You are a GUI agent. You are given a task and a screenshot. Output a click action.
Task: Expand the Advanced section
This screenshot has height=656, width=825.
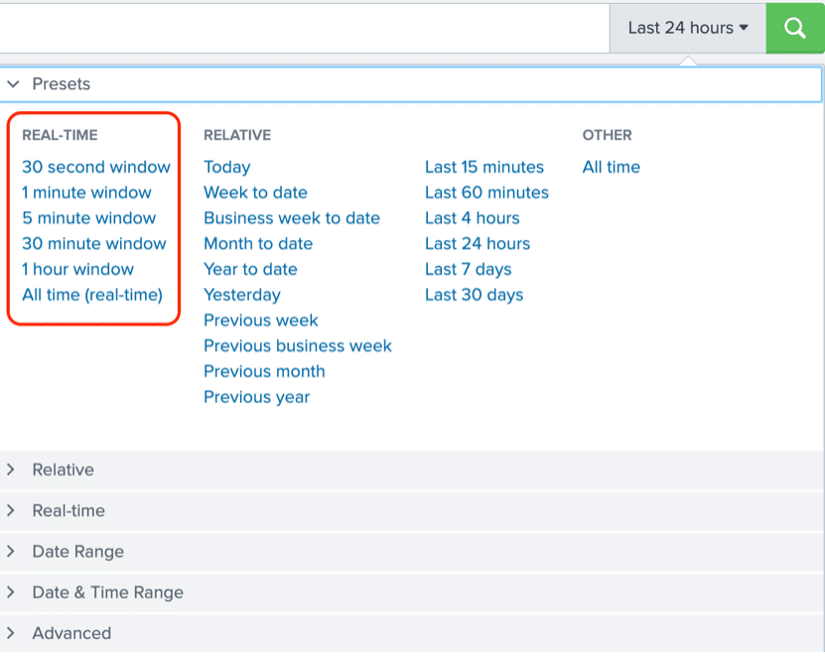coord(410,633)
